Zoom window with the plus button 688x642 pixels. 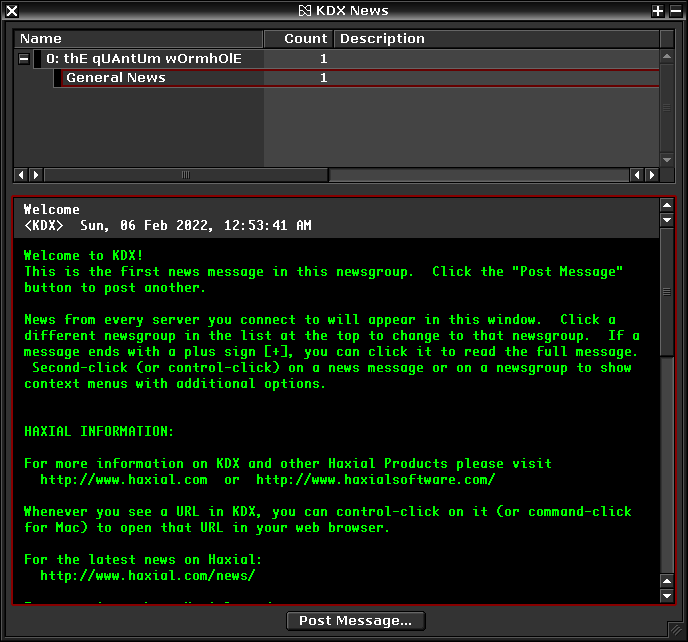(x=657, y=11)
